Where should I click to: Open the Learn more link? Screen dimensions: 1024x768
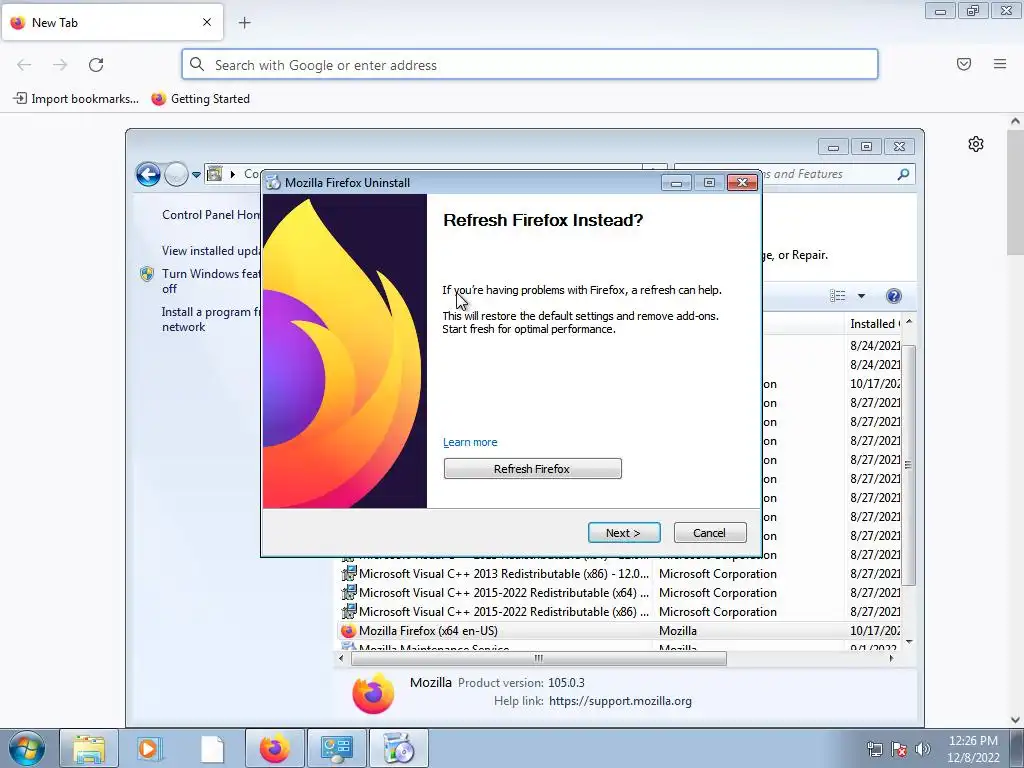470,442
